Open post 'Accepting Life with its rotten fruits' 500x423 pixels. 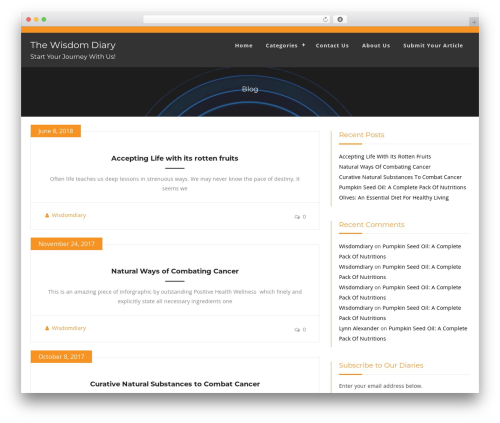pyautogui.click(x=175, y=158)
